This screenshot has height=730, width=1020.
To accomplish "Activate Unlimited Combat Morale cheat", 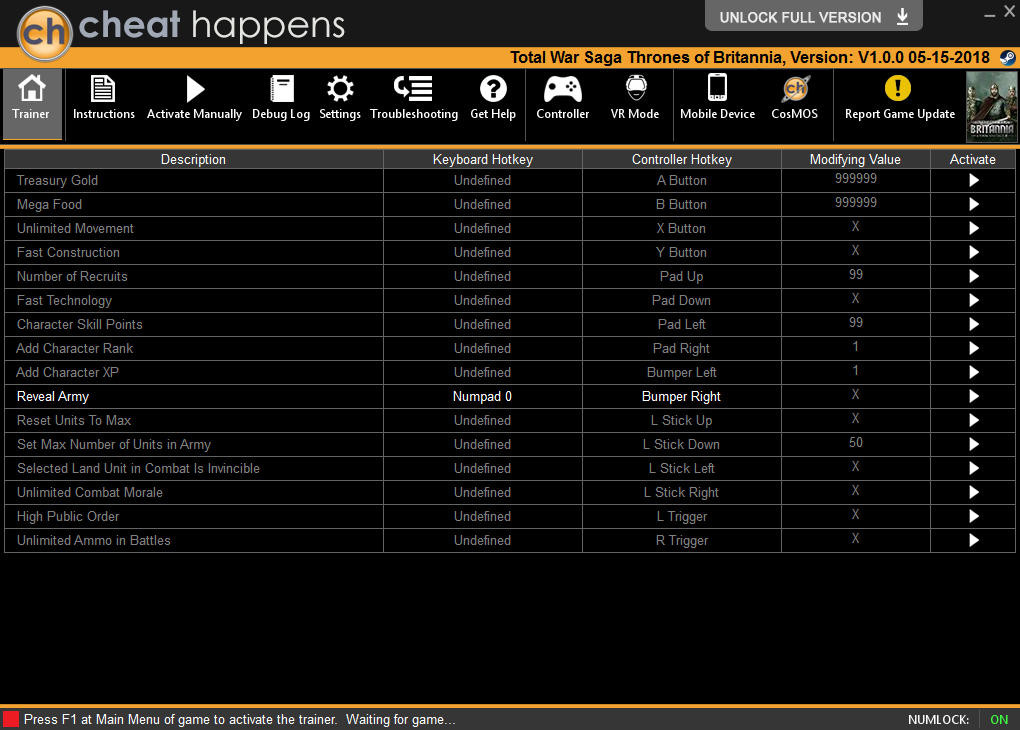I will (x=973, y=493).
